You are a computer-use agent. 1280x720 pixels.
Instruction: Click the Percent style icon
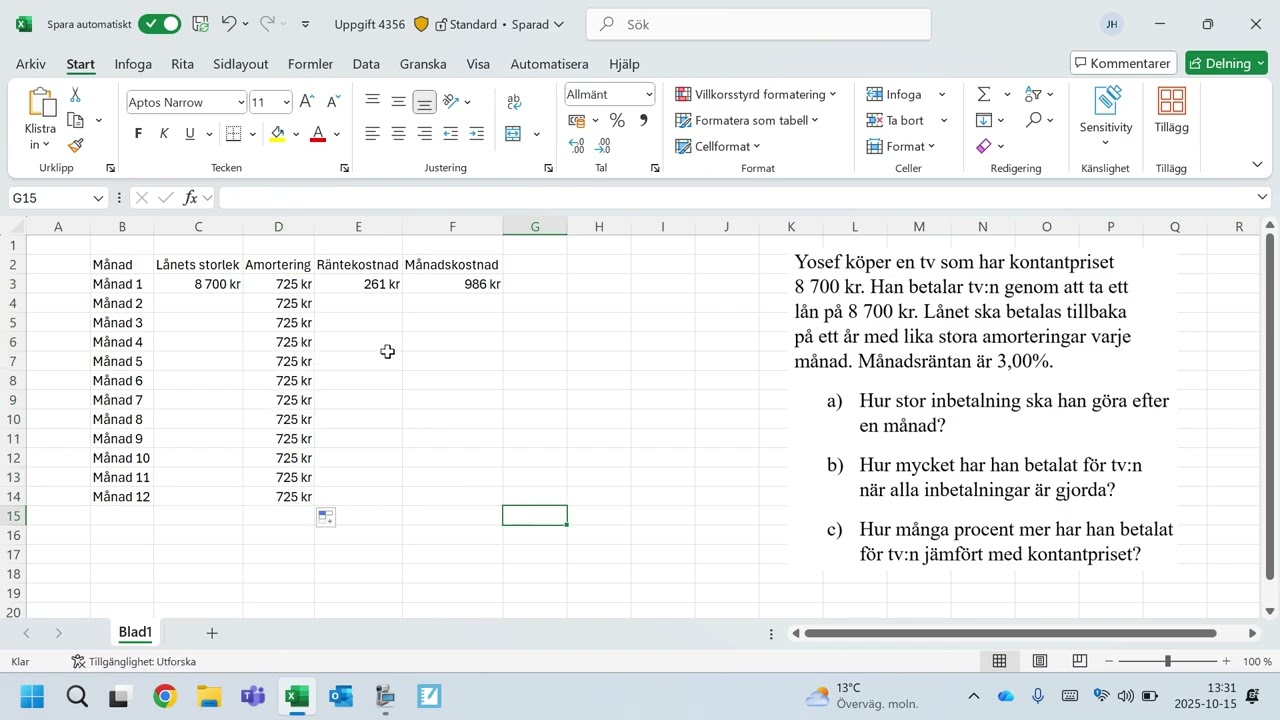617,121
